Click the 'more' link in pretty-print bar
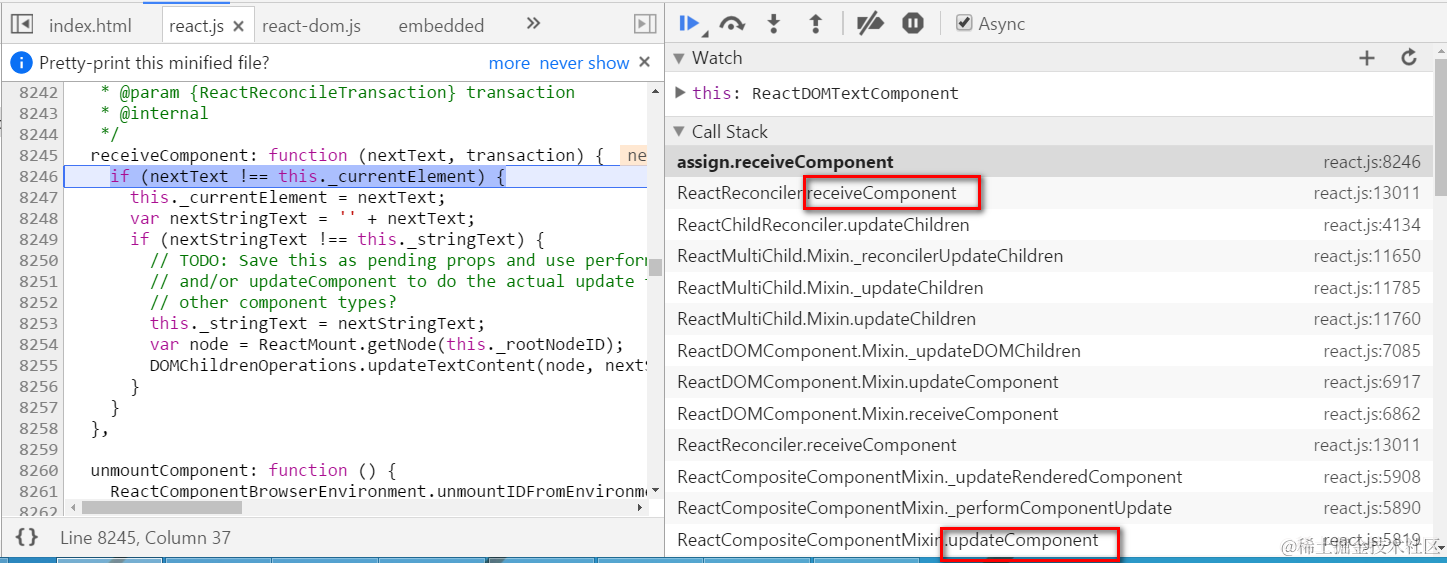Viewport: 1447px width, 563px height. pyautogui.click(x=509, y=63)
